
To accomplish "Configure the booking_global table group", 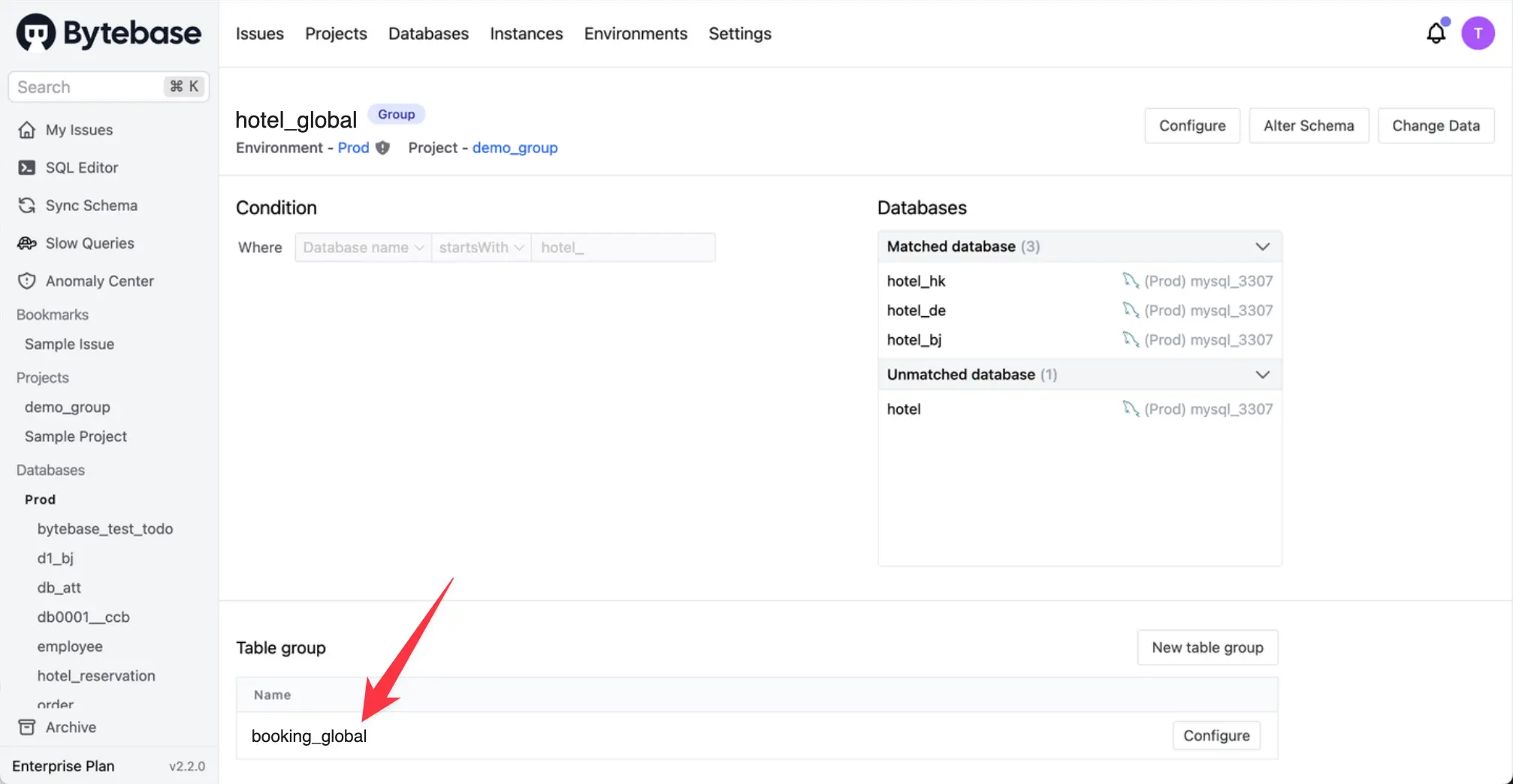I will coord(1216,735).
